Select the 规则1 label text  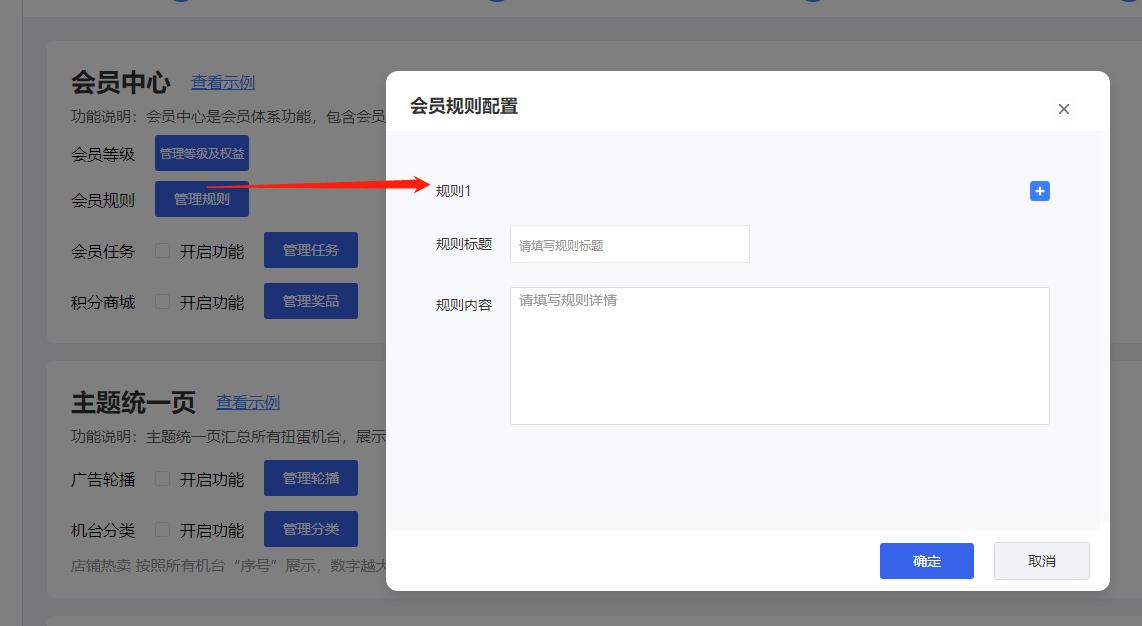click(x=453, y=191)
